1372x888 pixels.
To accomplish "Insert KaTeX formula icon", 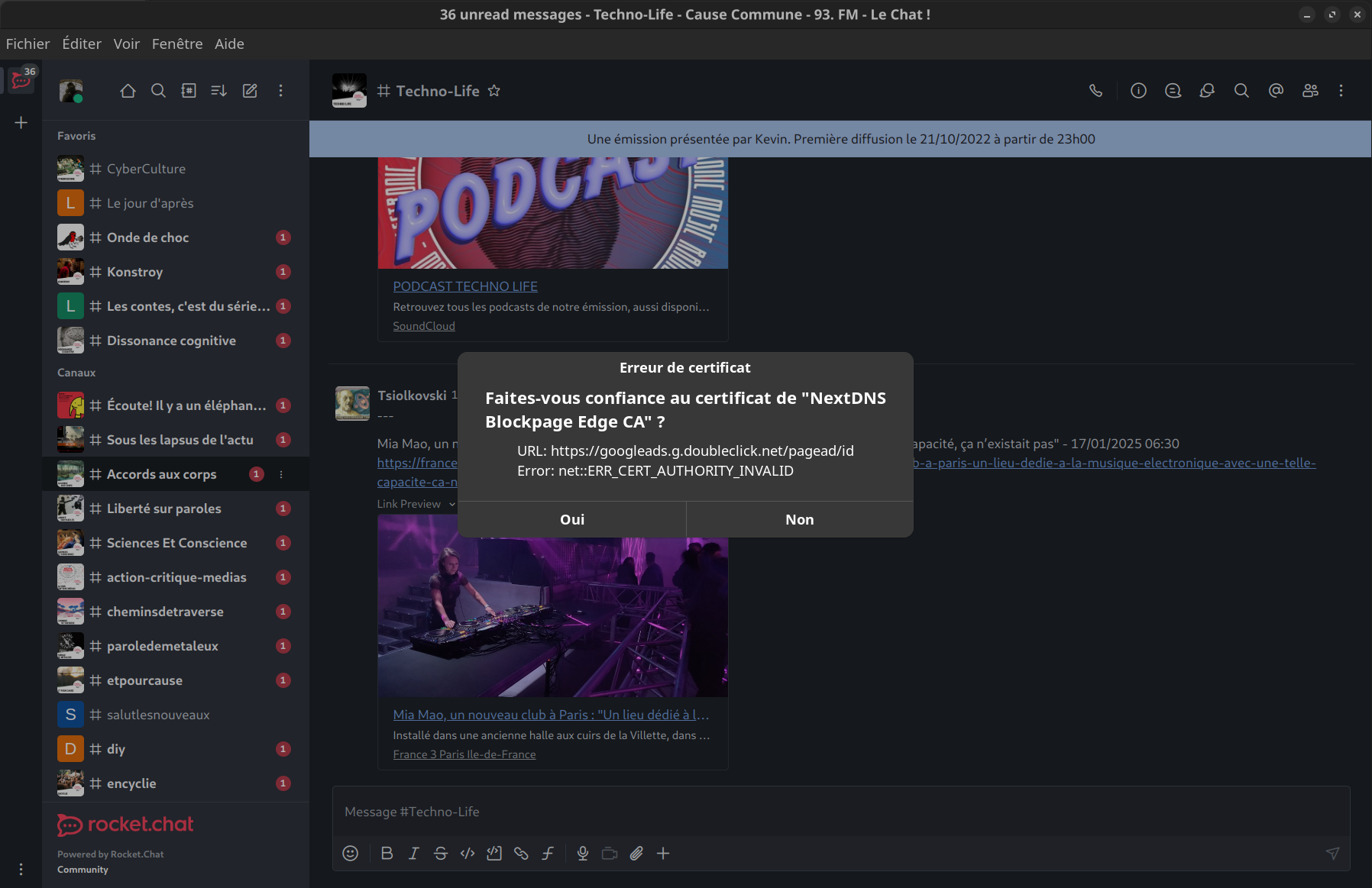I will (548, 854).
